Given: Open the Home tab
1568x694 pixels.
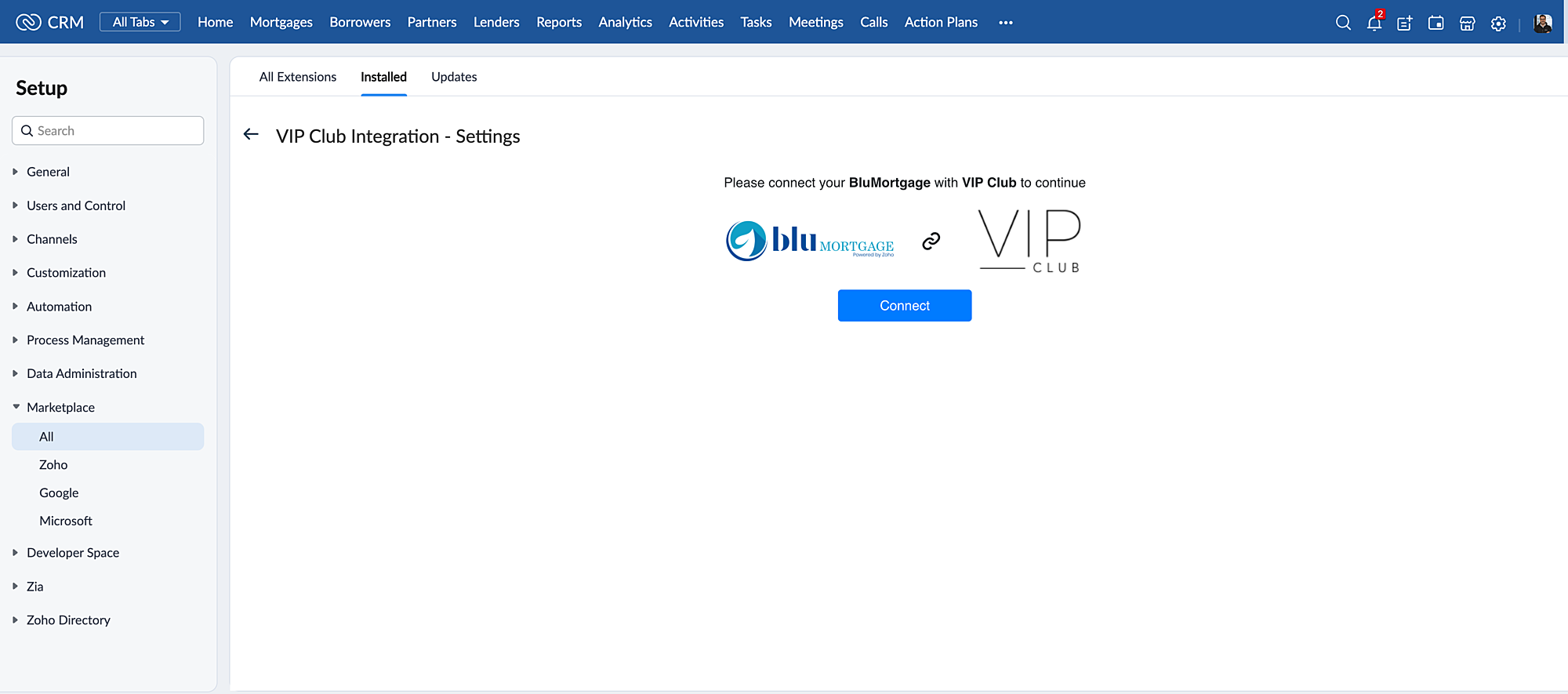Looking at the screenshot, I should [x=215, y=22].
